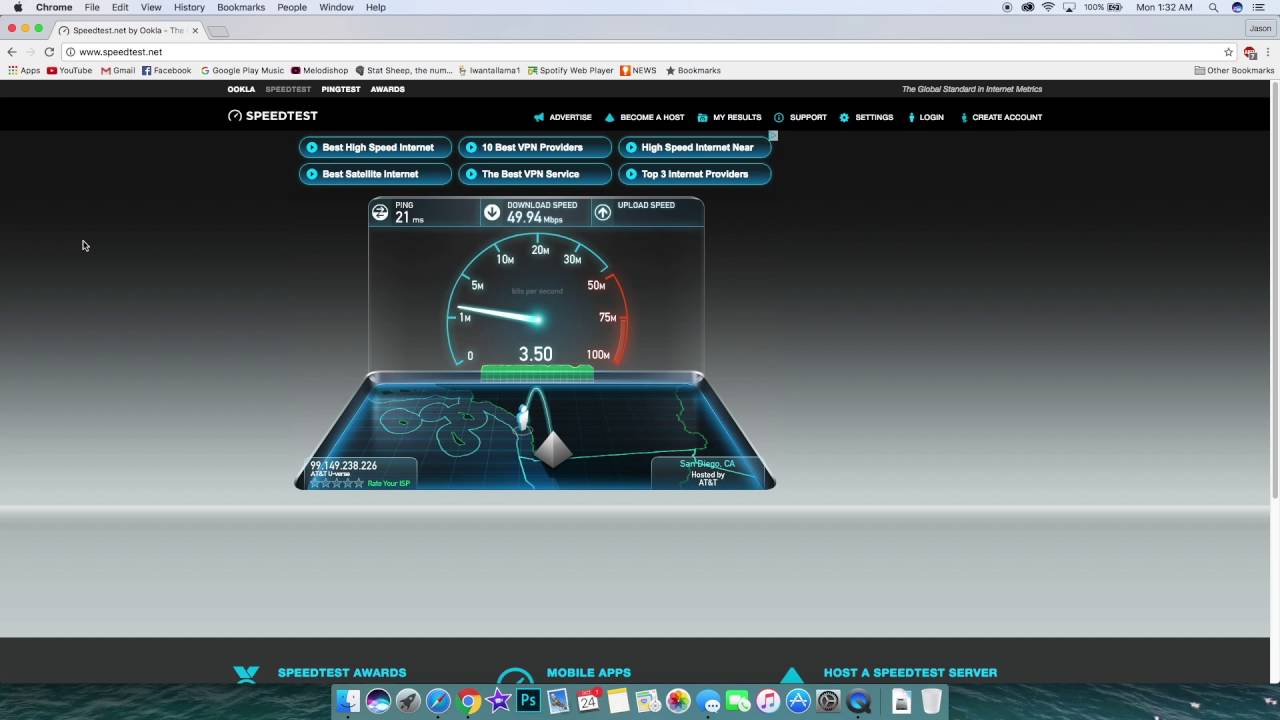Viewport: 1280px width, 720px height.
Task: Open Photos app from the Dock
Action: point(678,701)
